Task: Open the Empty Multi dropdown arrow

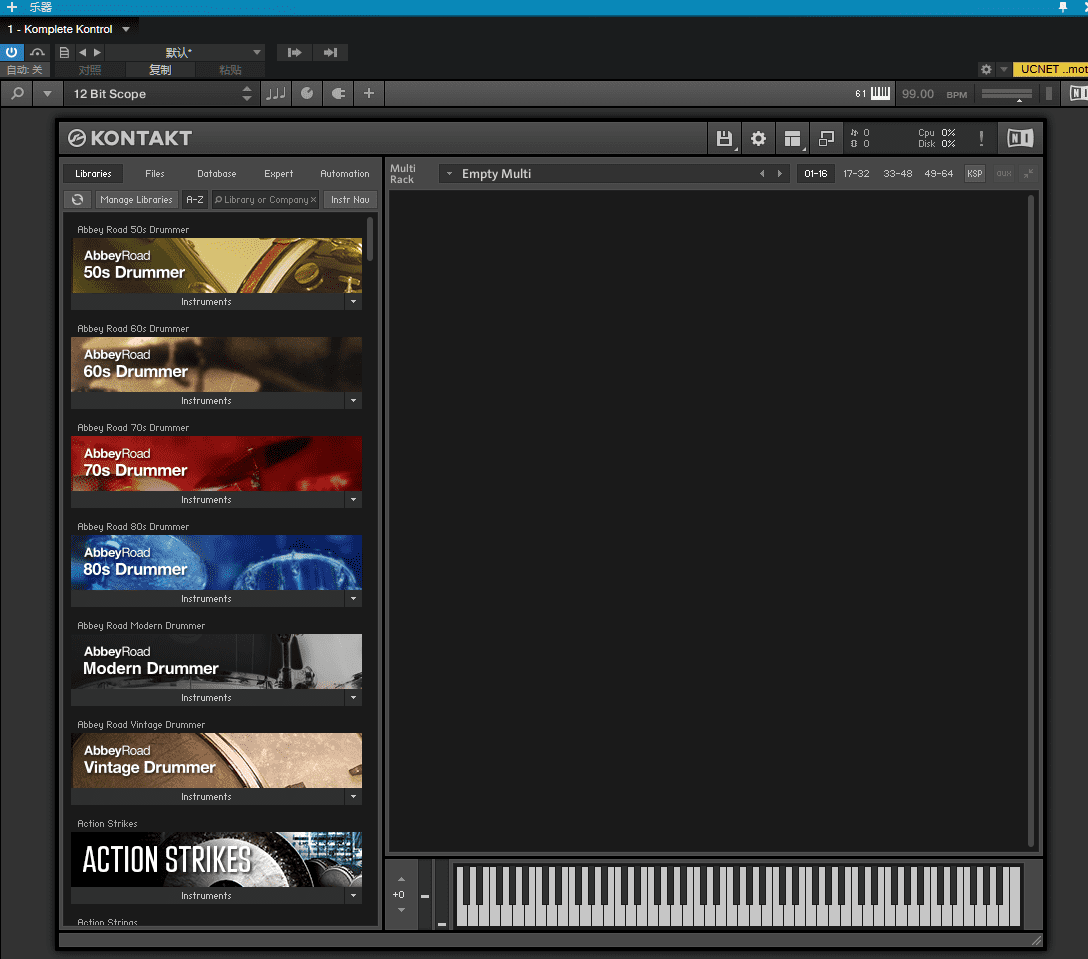Action: 449,173
